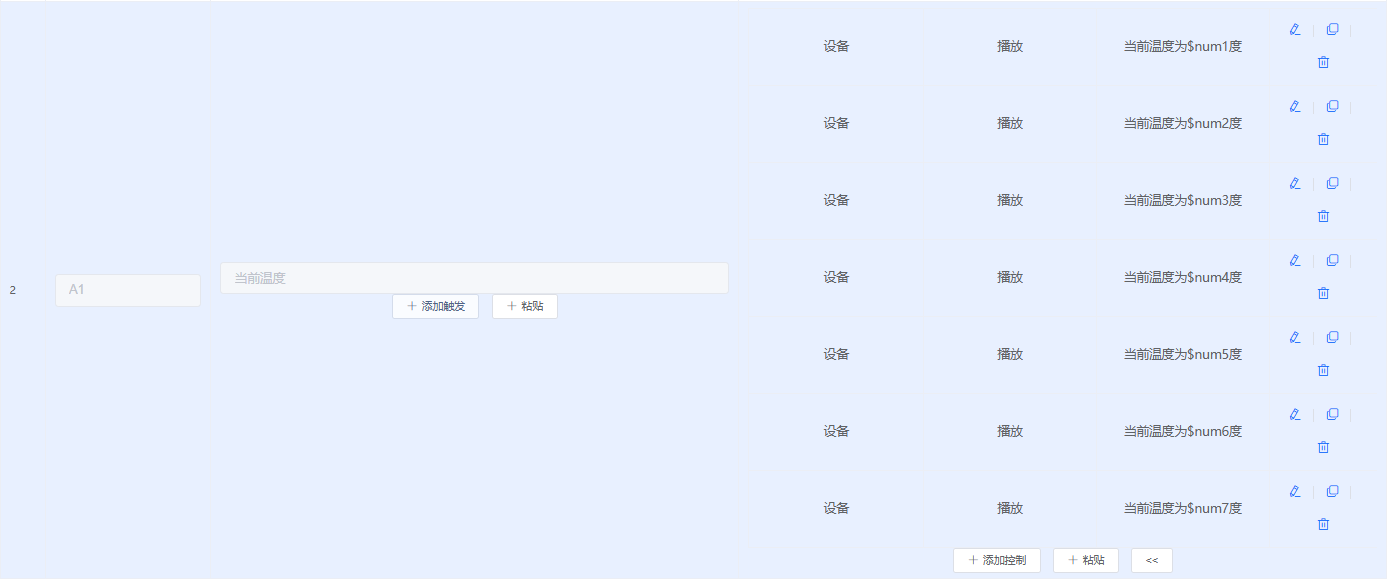
Task: Copy the $num6 temperature control row
Action: (x=1332, y=414)
